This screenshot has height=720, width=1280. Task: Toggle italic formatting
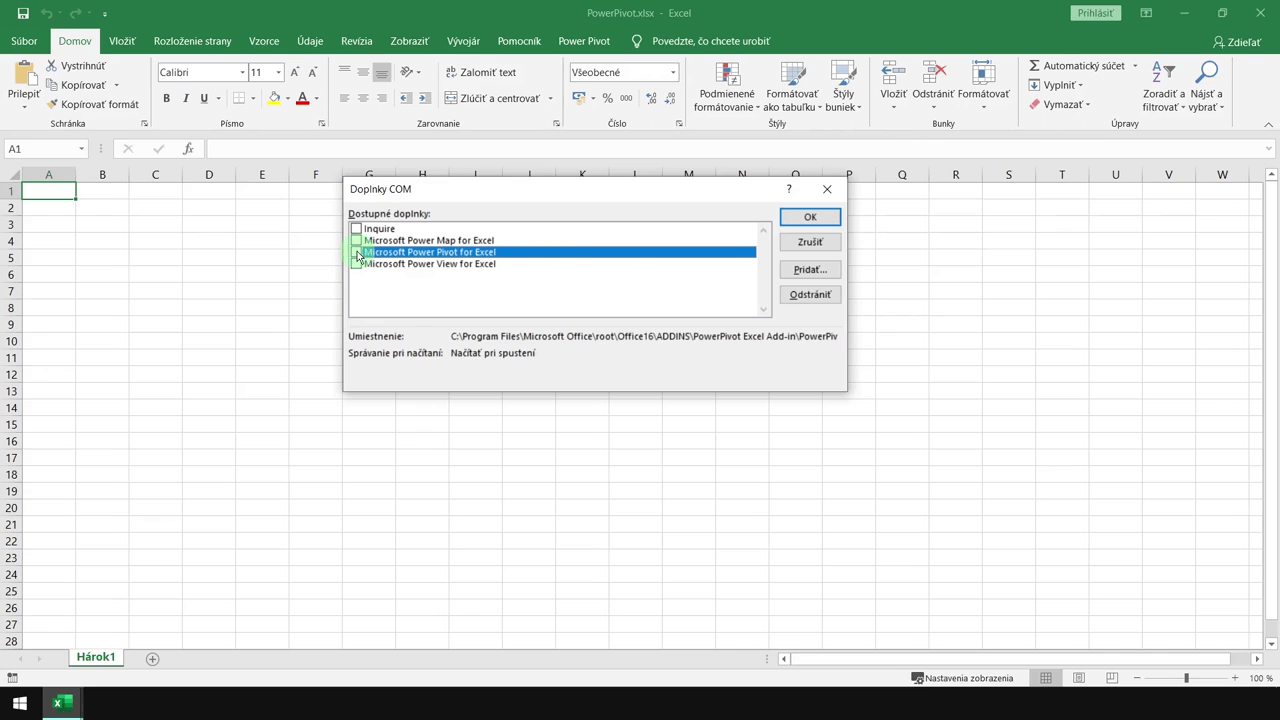coord(185,98)
